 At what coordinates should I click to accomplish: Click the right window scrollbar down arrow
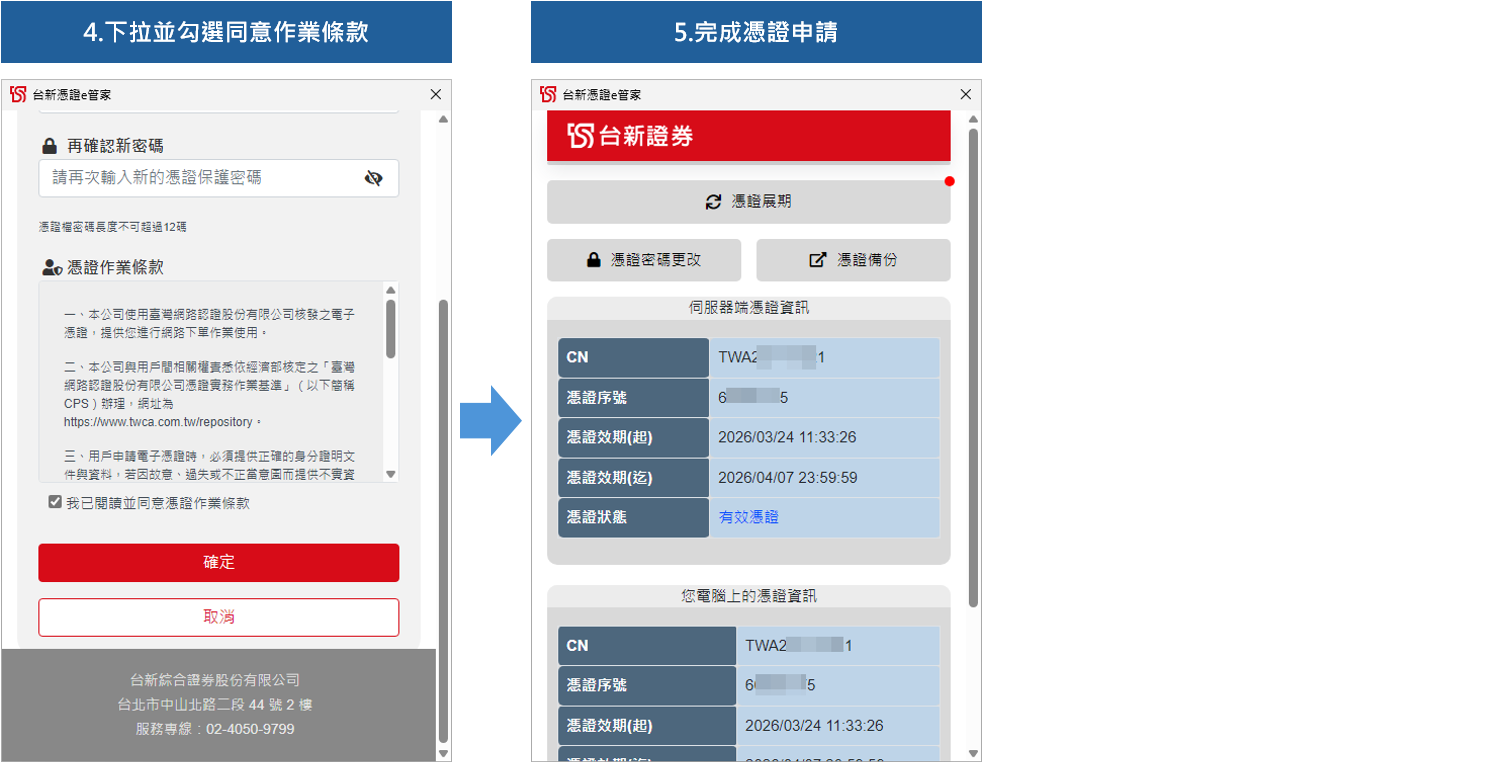point(973,753)
